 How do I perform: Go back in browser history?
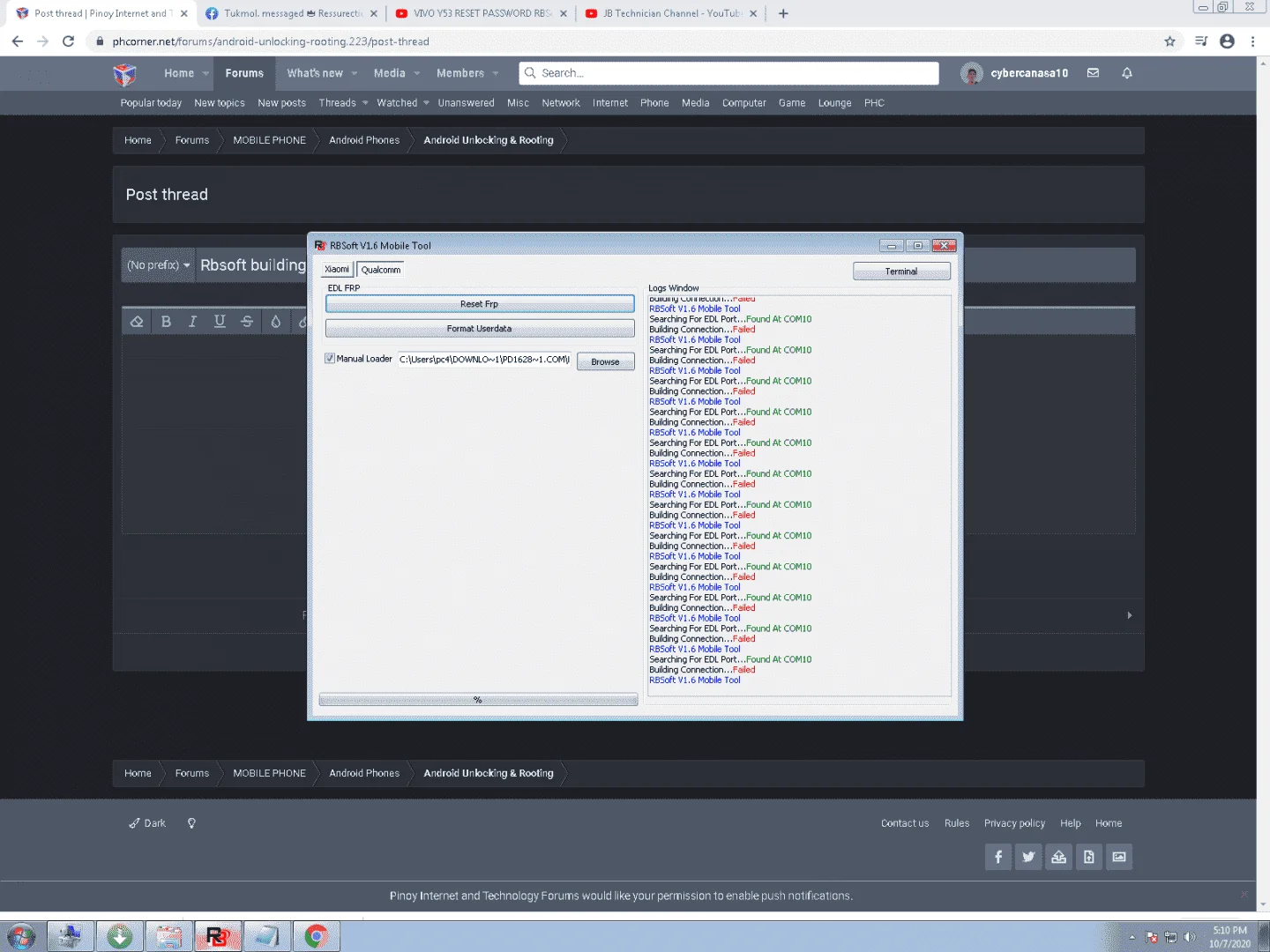18,41
